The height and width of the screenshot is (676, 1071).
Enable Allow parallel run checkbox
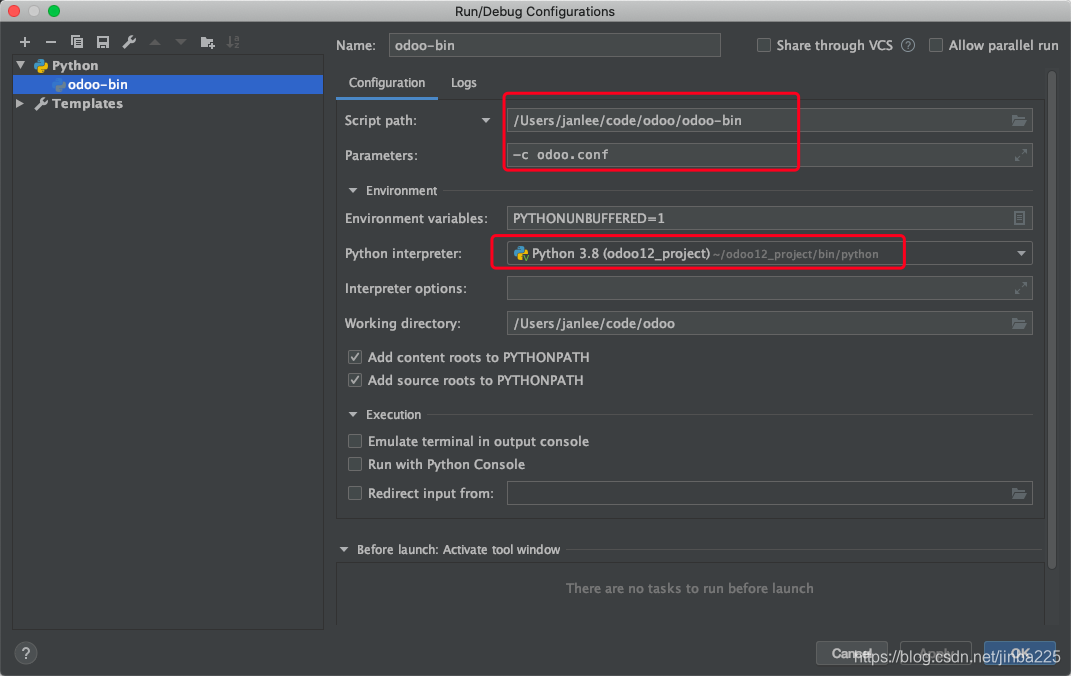point(936,45)
